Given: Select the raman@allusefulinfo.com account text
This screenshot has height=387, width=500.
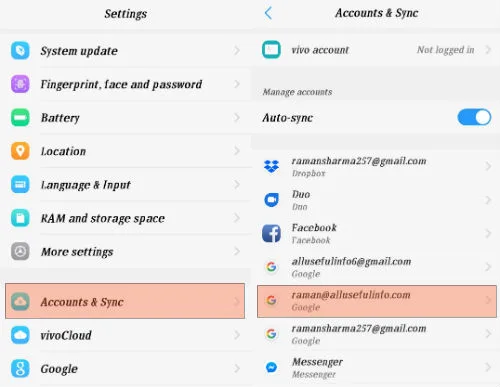Looking at the screenshot, I should pyautogui.click(x=351, y=295).
